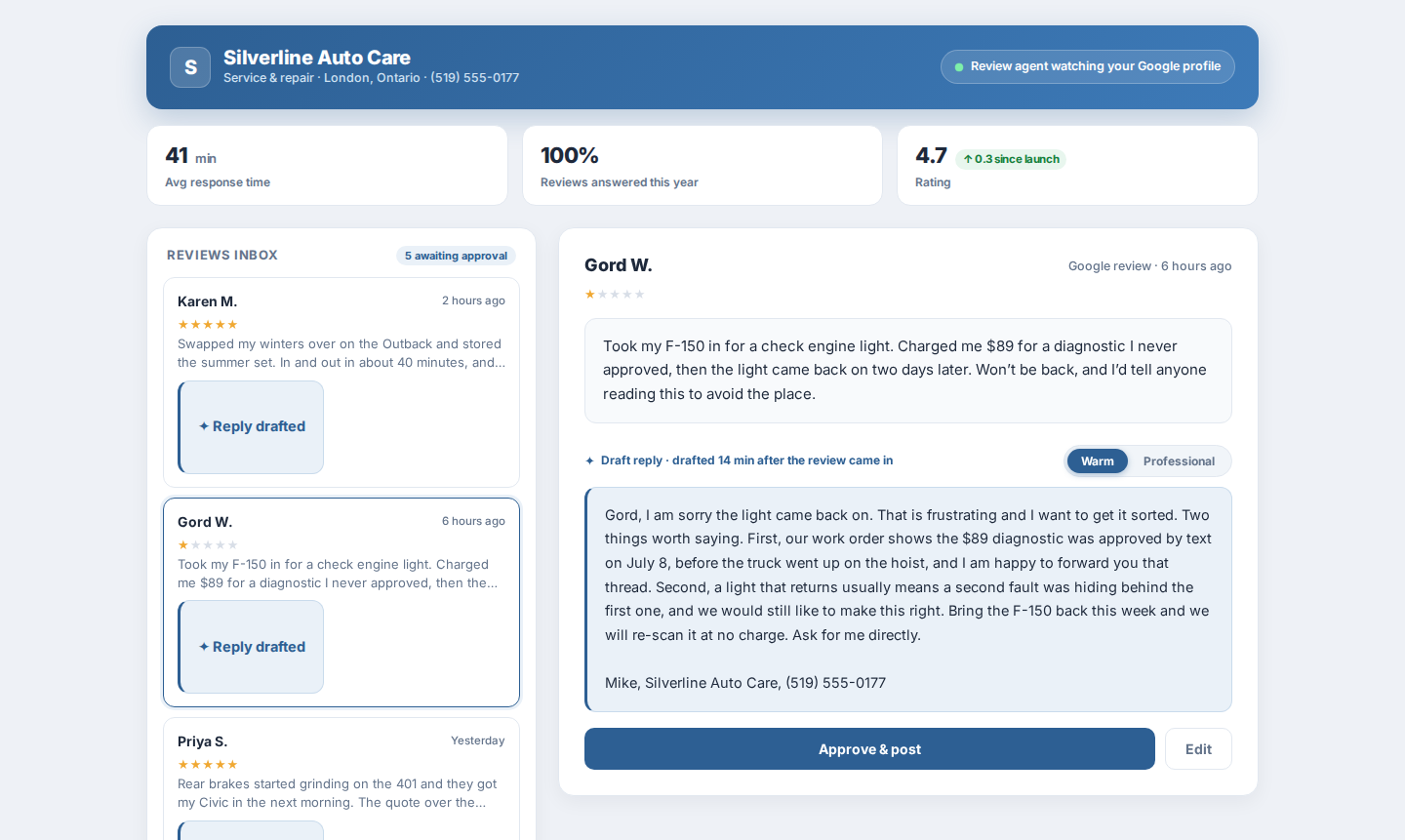Click the '5 awaiting approval' badge
The width and height of the screenshot is (1405, 840).
[x=456, y=256]
